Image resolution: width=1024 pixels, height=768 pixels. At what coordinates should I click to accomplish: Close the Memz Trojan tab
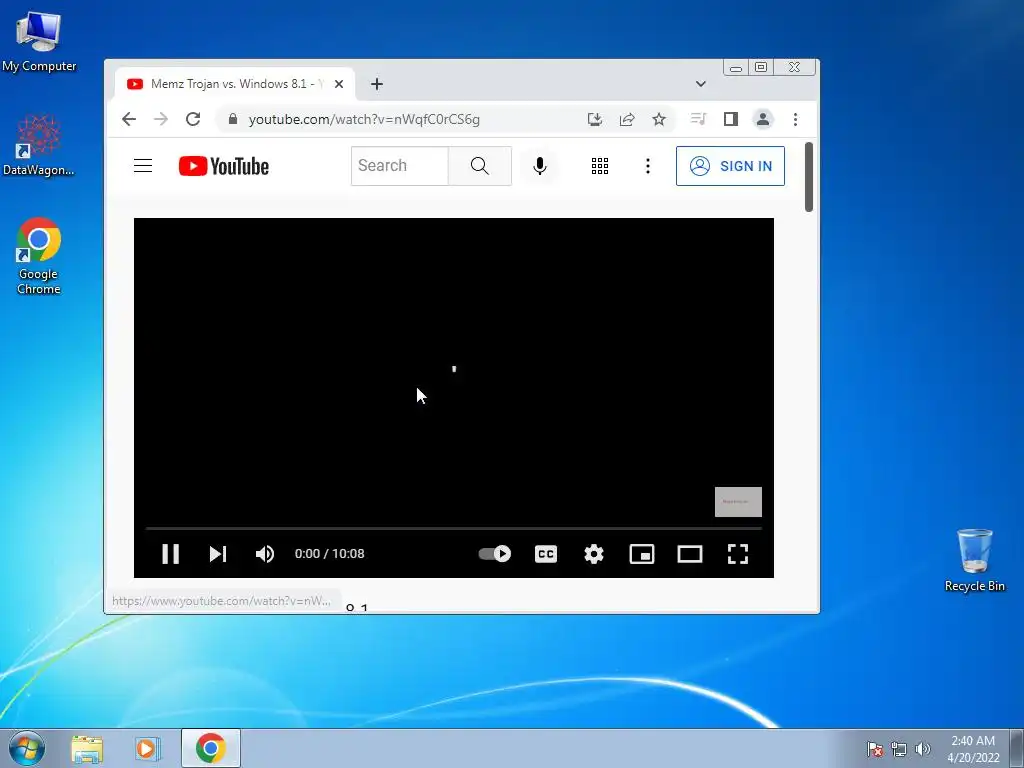tap(339, 84)
